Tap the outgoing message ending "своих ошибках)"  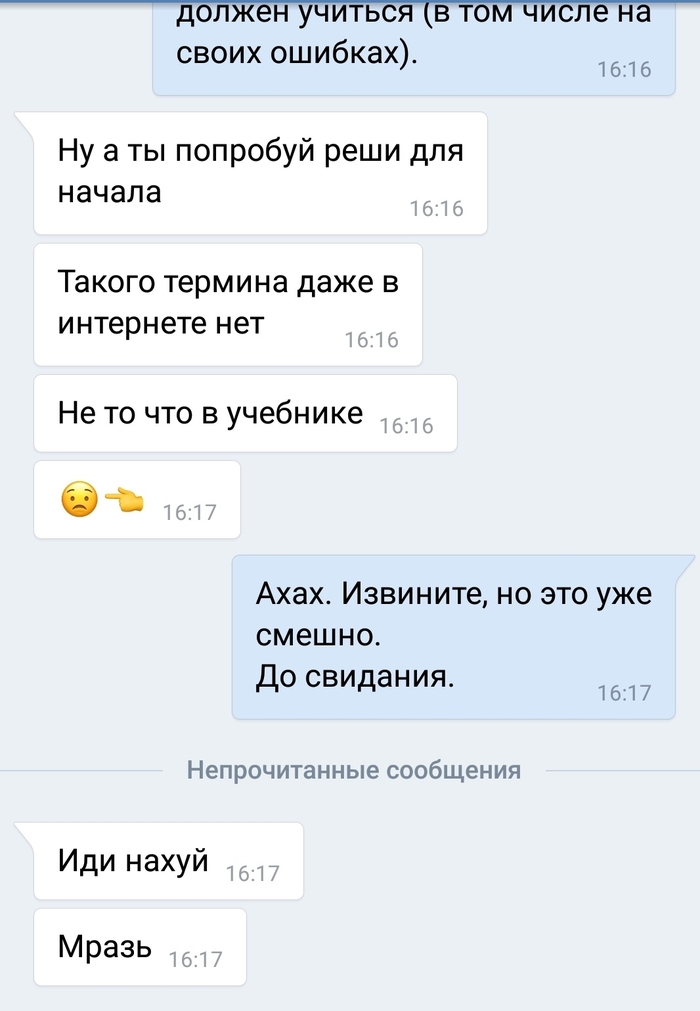point(414,45)
